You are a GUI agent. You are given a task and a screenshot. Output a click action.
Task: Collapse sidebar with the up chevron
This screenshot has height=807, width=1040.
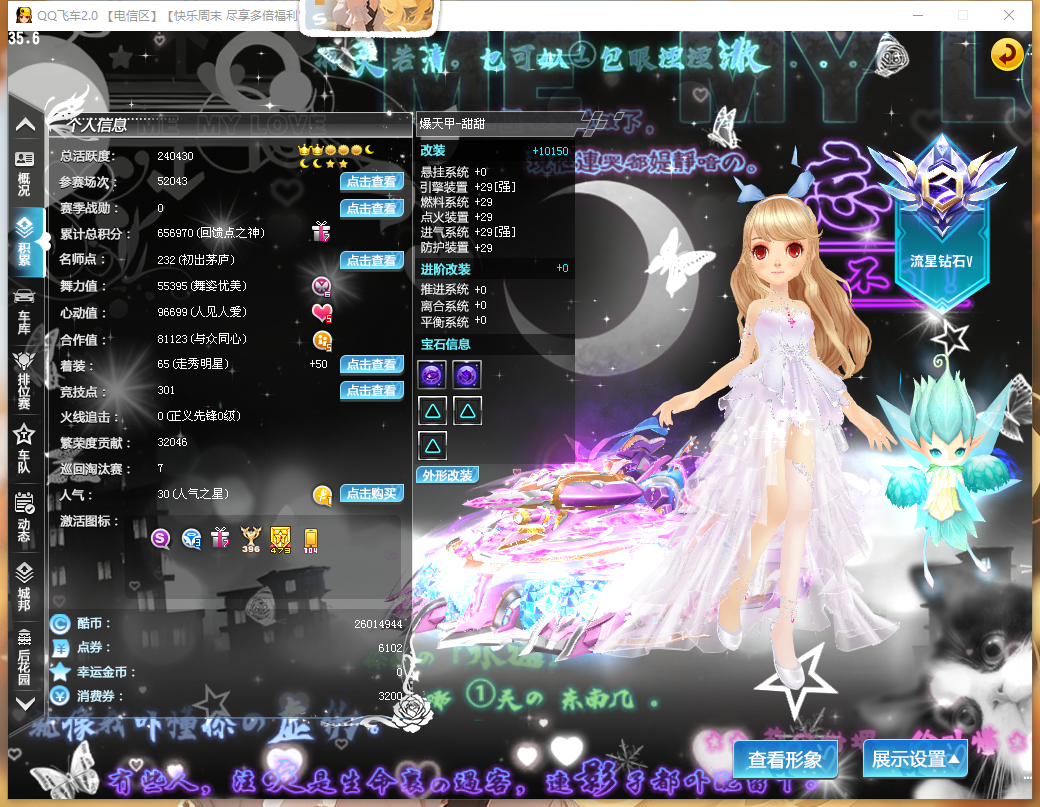(x=25, y=124)
